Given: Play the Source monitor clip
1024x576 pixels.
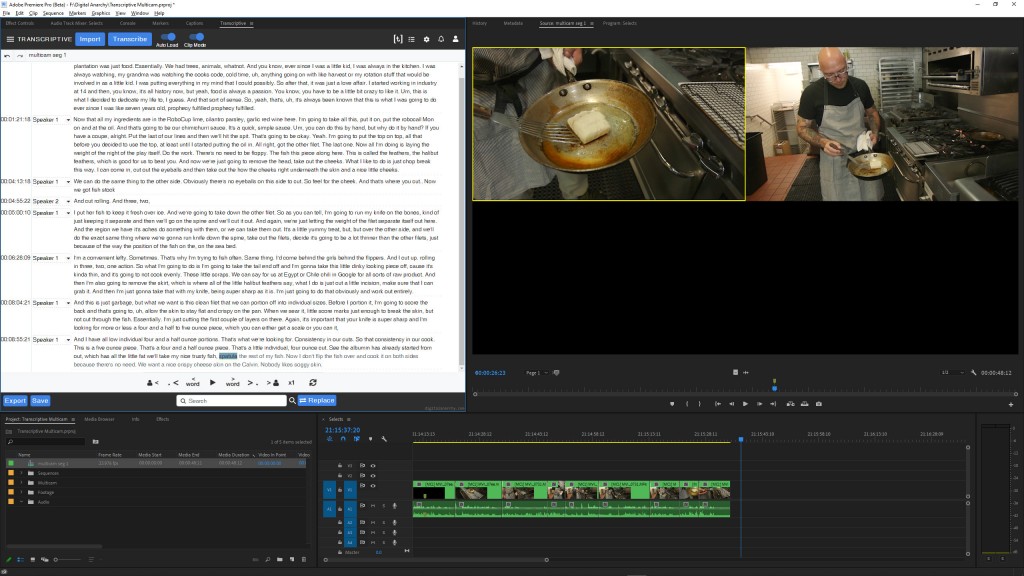Looking at the screenshot, I should coord(745,404).
